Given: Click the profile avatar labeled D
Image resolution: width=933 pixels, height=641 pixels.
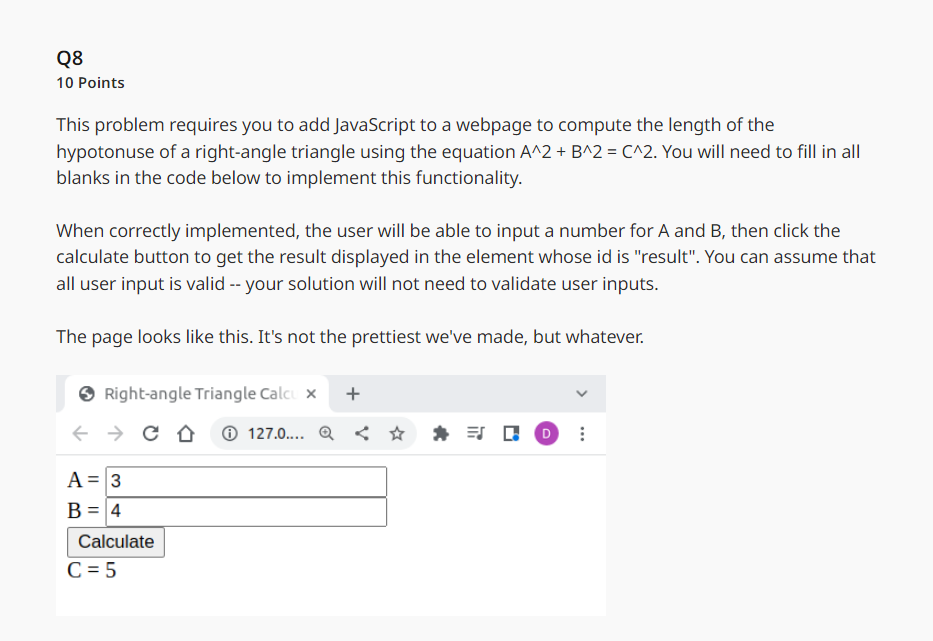Looking at the screenshot, I should pyautogui.click(x=545, y=433).
